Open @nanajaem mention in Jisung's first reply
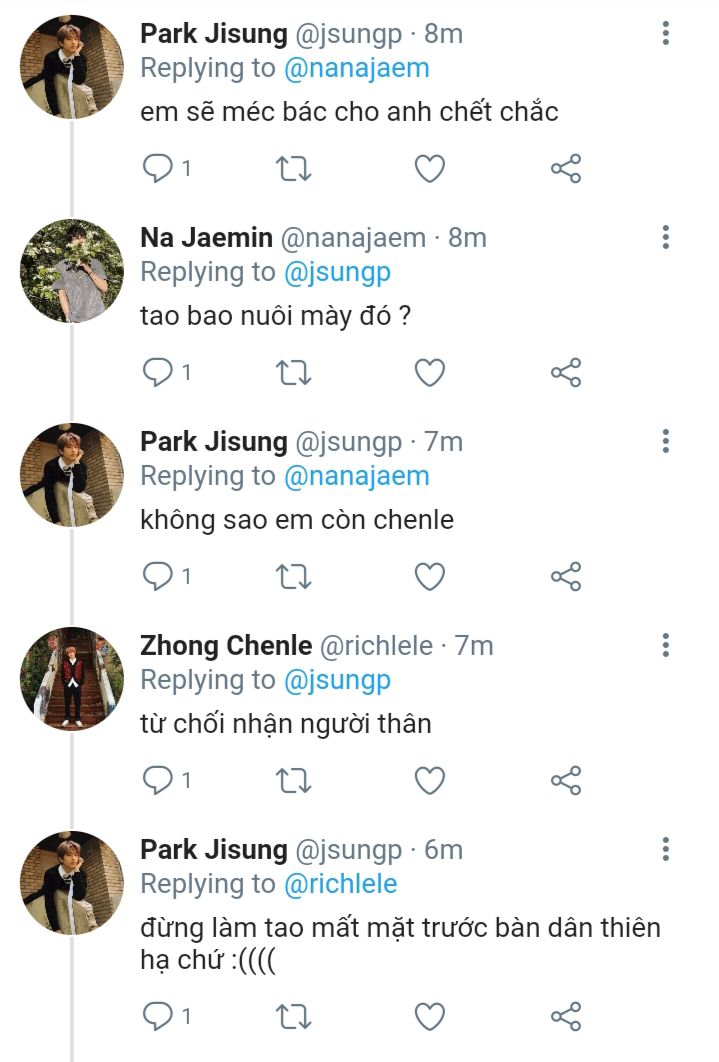 click(x=356, y=68)
